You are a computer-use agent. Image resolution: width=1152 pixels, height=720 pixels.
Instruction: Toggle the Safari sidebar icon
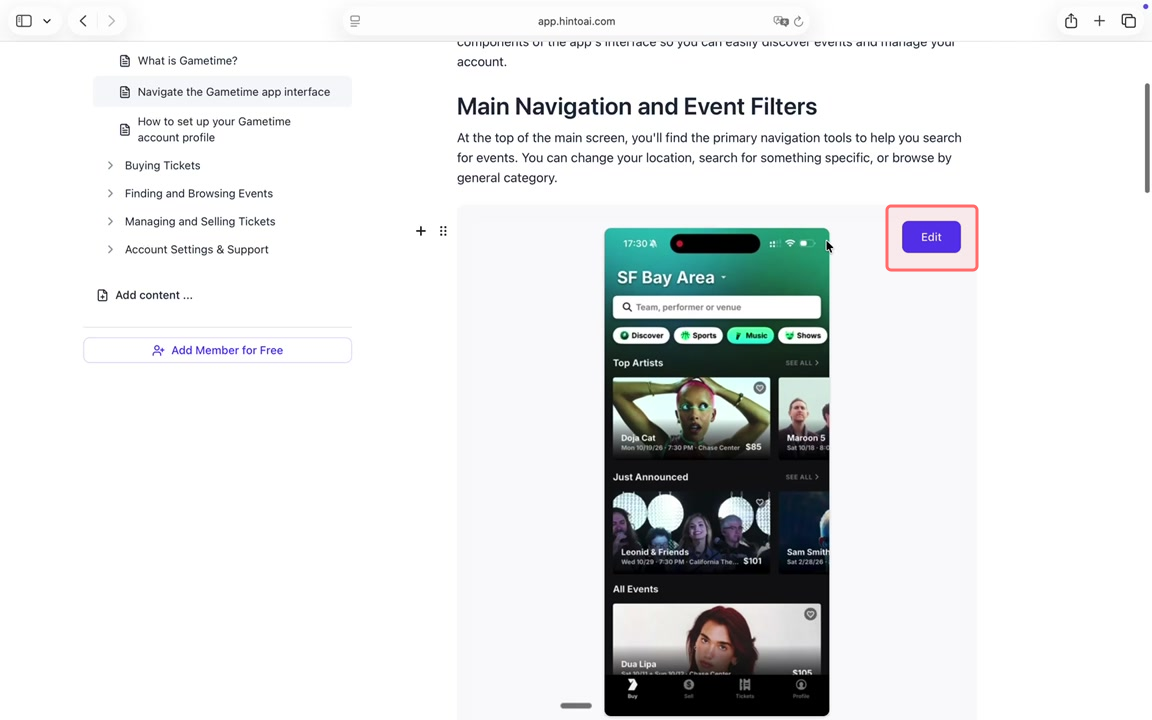[x=24, y=21]
